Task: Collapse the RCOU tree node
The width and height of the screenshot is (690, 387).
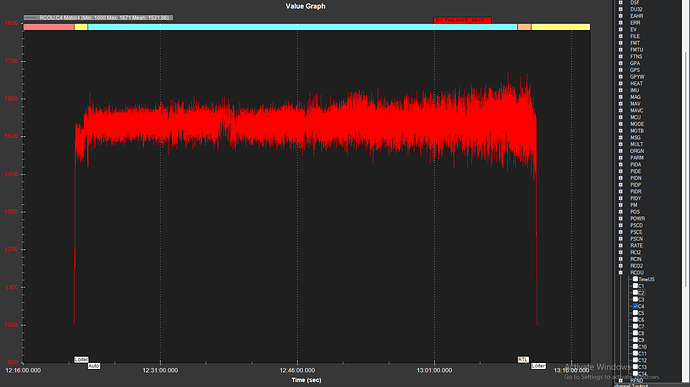Action: click(620, 273)
